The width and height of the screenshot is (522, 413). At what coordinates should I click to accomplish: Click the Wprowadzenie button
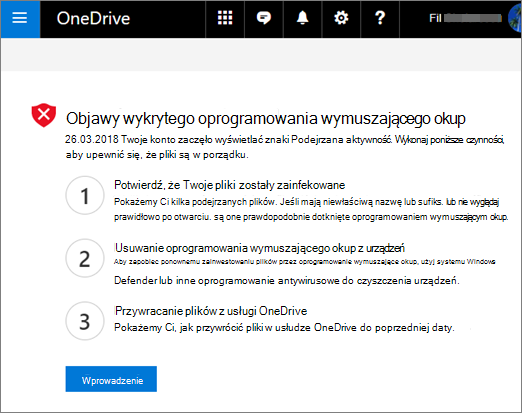click(111, 379)
